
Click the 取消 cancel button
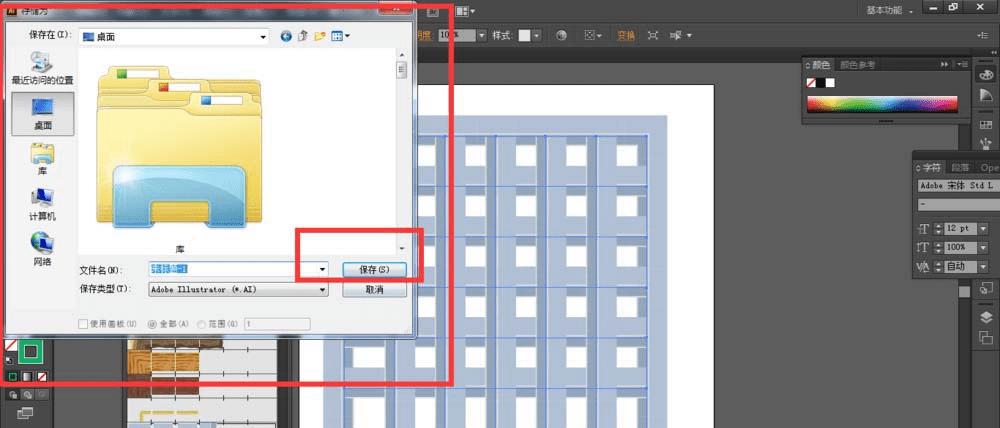click(374, 290)
